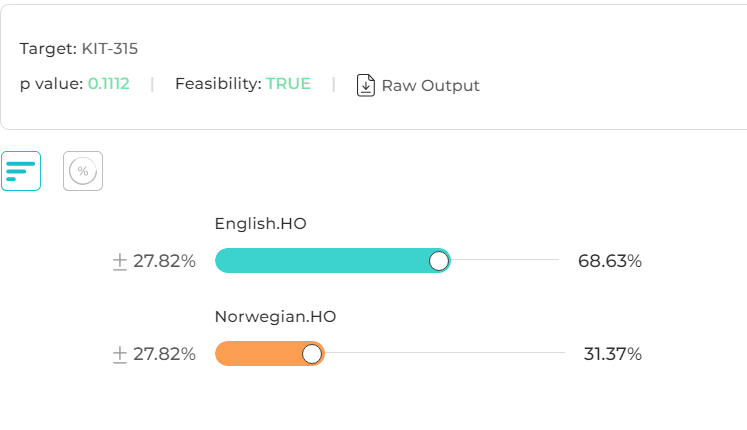Viewport: 747px width, 430px height.
Task: Click the Norwegian.HO slider handle
Action: [x=312, y=354]
